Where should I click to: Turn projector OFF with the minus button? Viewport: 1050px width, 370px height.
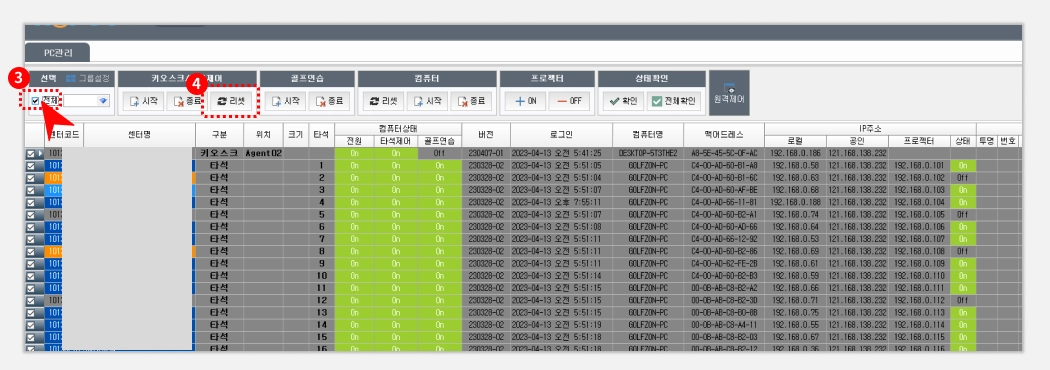569,102
